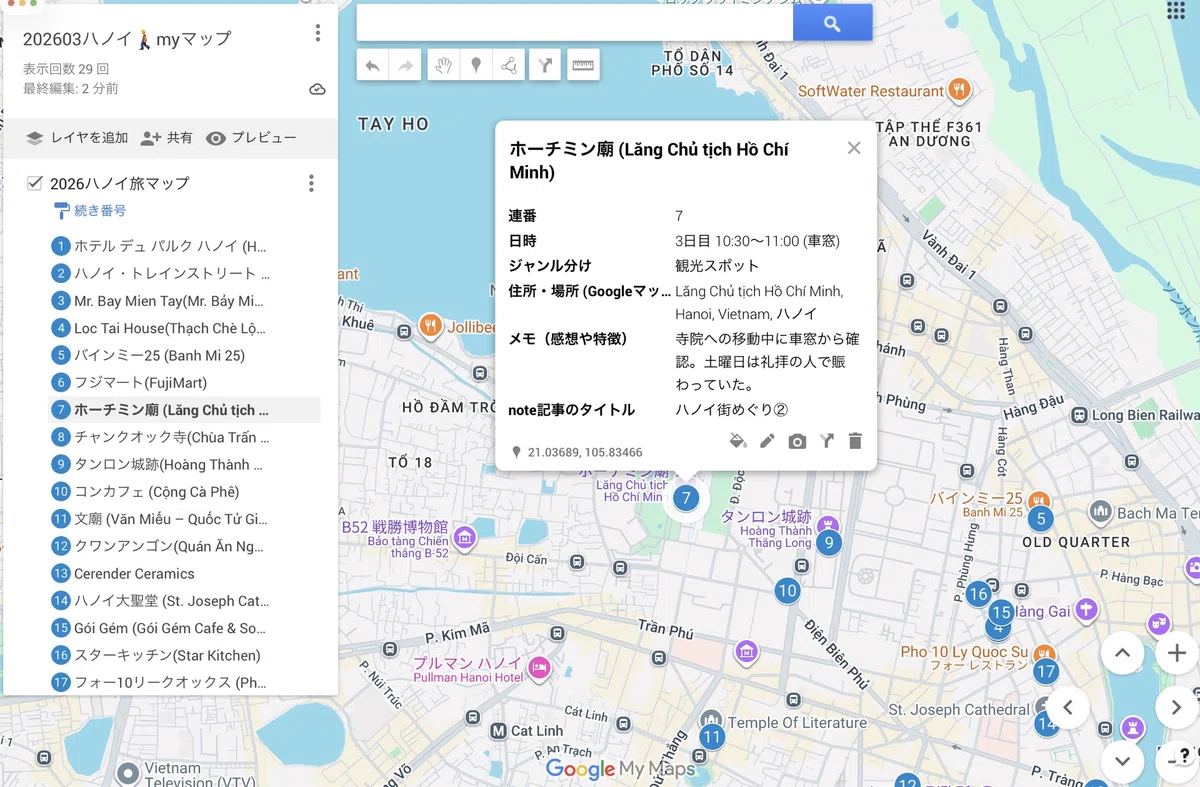1200x787 pixels.
Task: Close the ホーチミン廟 info popup
Action: (854, 148)
